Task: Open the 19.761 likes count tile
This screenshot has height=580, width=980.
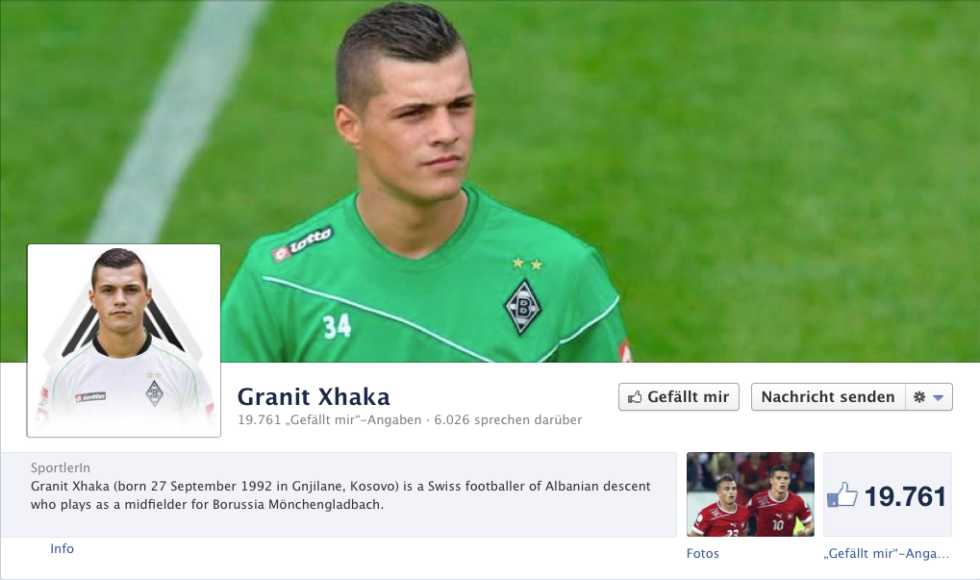Action: click(x=887, y=494)
